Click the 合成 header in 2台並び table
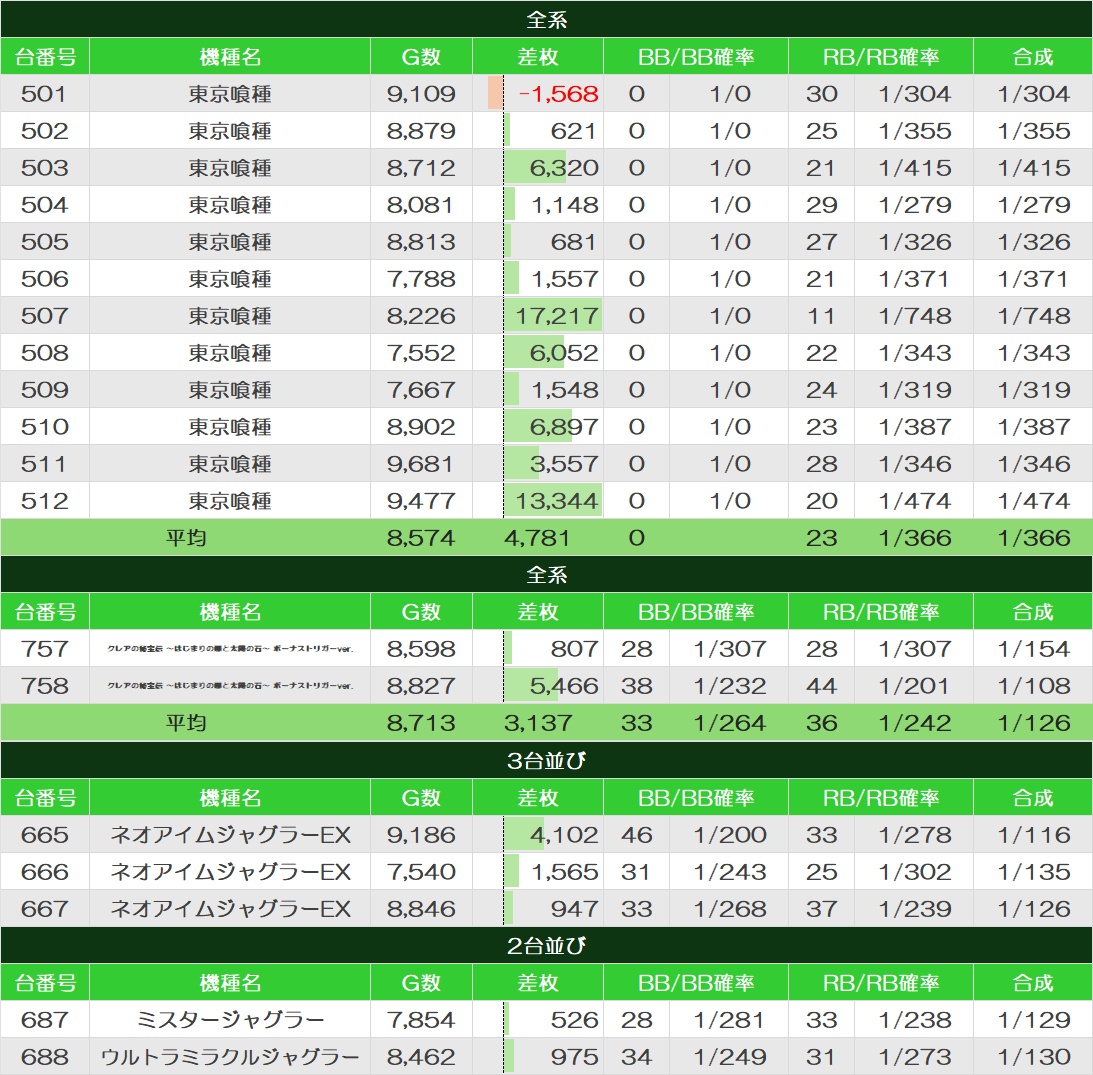1093x1075 pixels. point(1032,982)
